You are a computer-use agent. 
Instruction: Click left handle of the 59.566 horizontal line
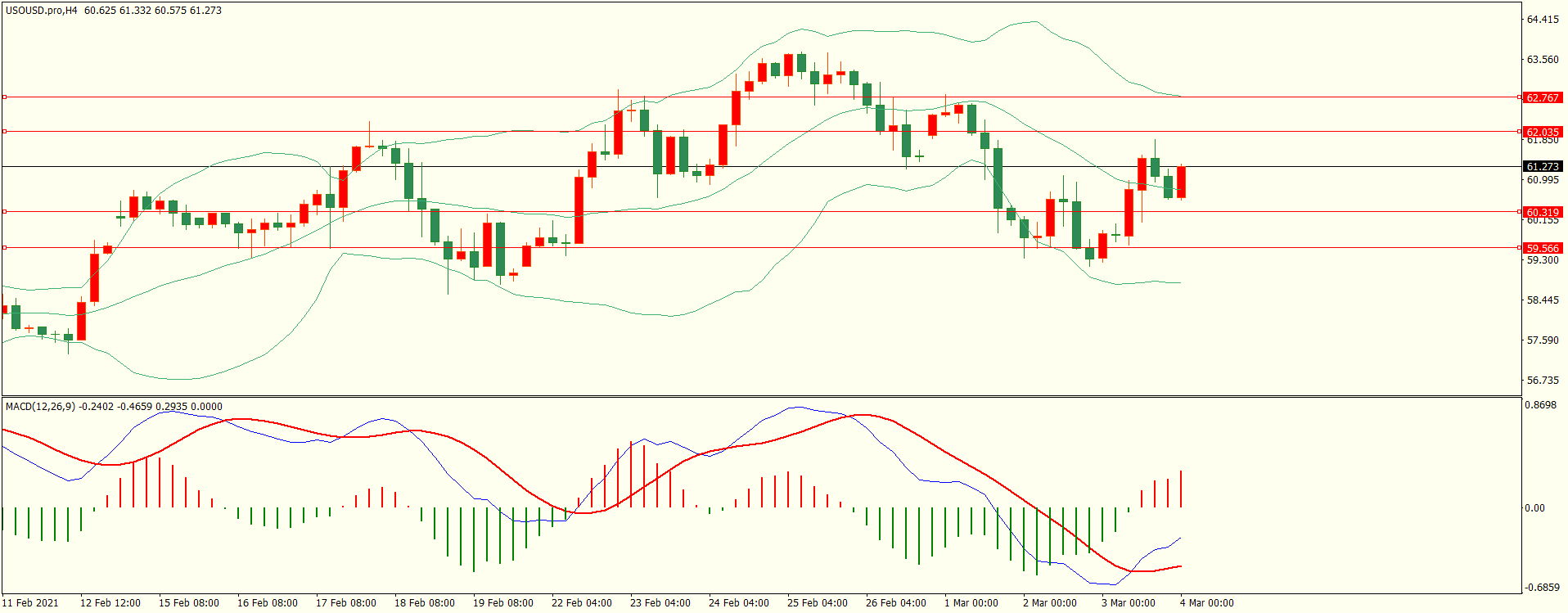pos(5,248)
